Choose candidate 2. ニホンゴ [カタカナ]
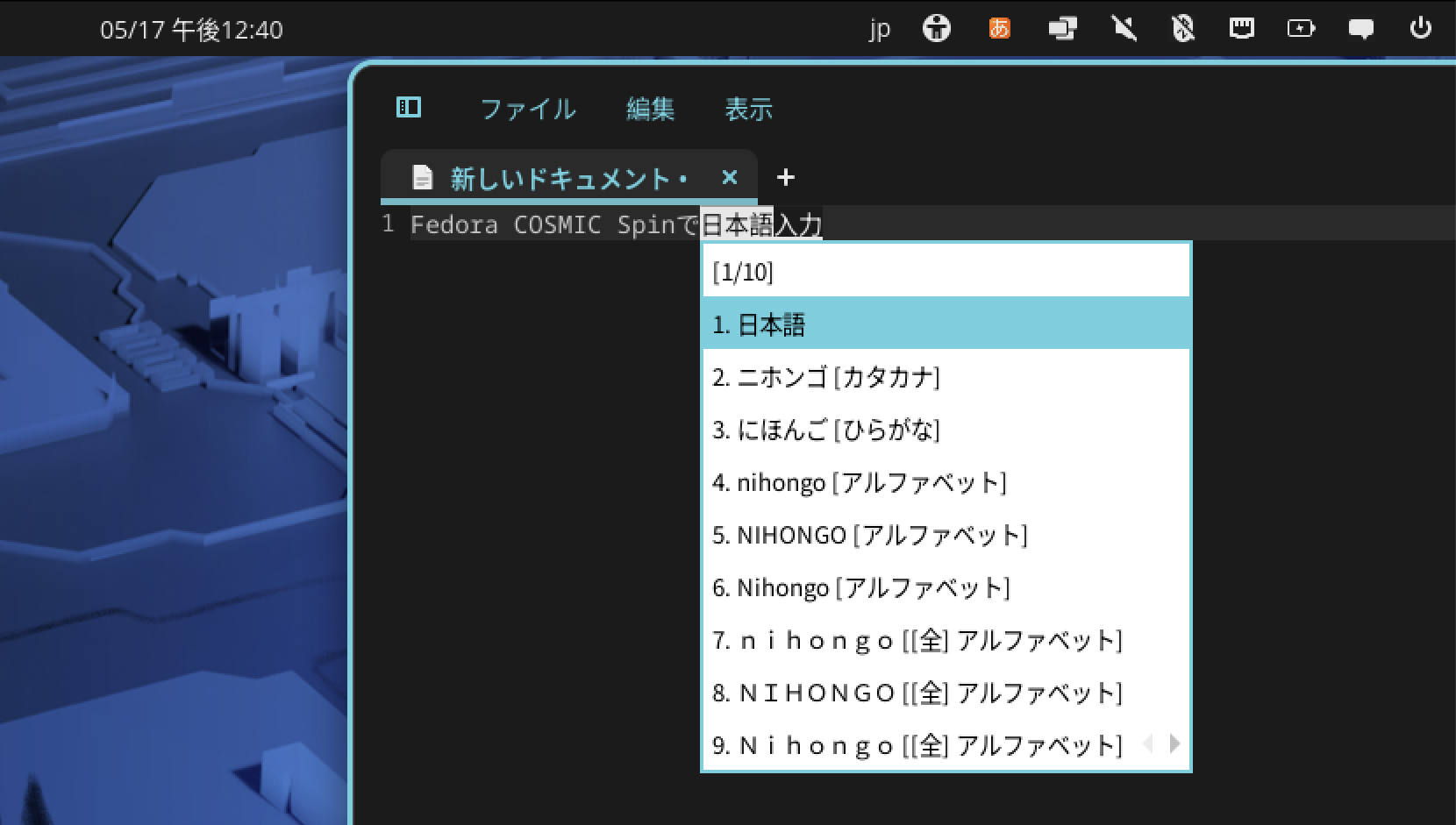The image size is (1456, 825). (x=946, y=377)
